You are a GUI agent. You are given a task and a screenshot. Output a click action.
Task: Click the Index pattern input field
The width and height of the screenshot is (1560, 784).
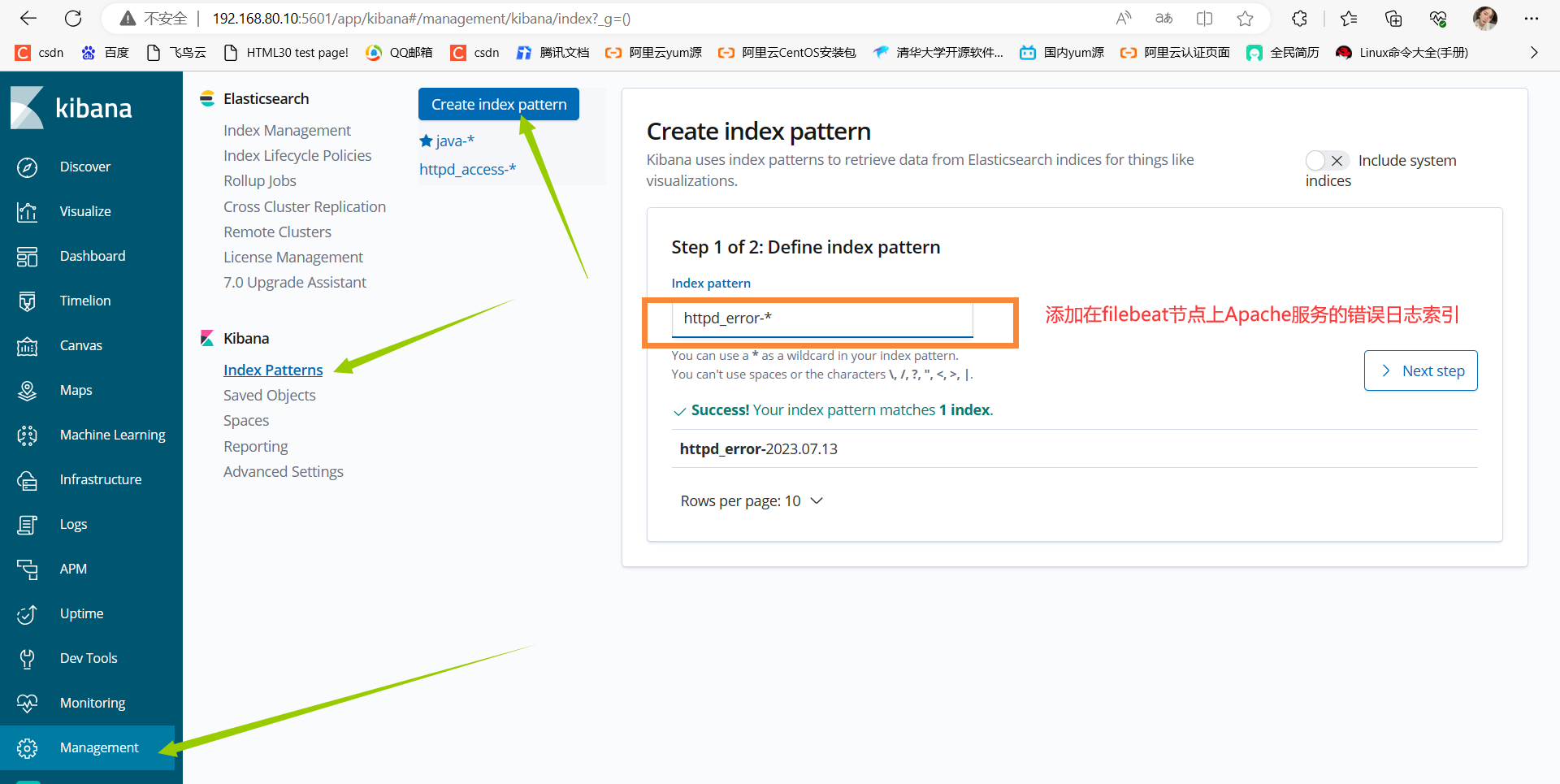[822, 318]
